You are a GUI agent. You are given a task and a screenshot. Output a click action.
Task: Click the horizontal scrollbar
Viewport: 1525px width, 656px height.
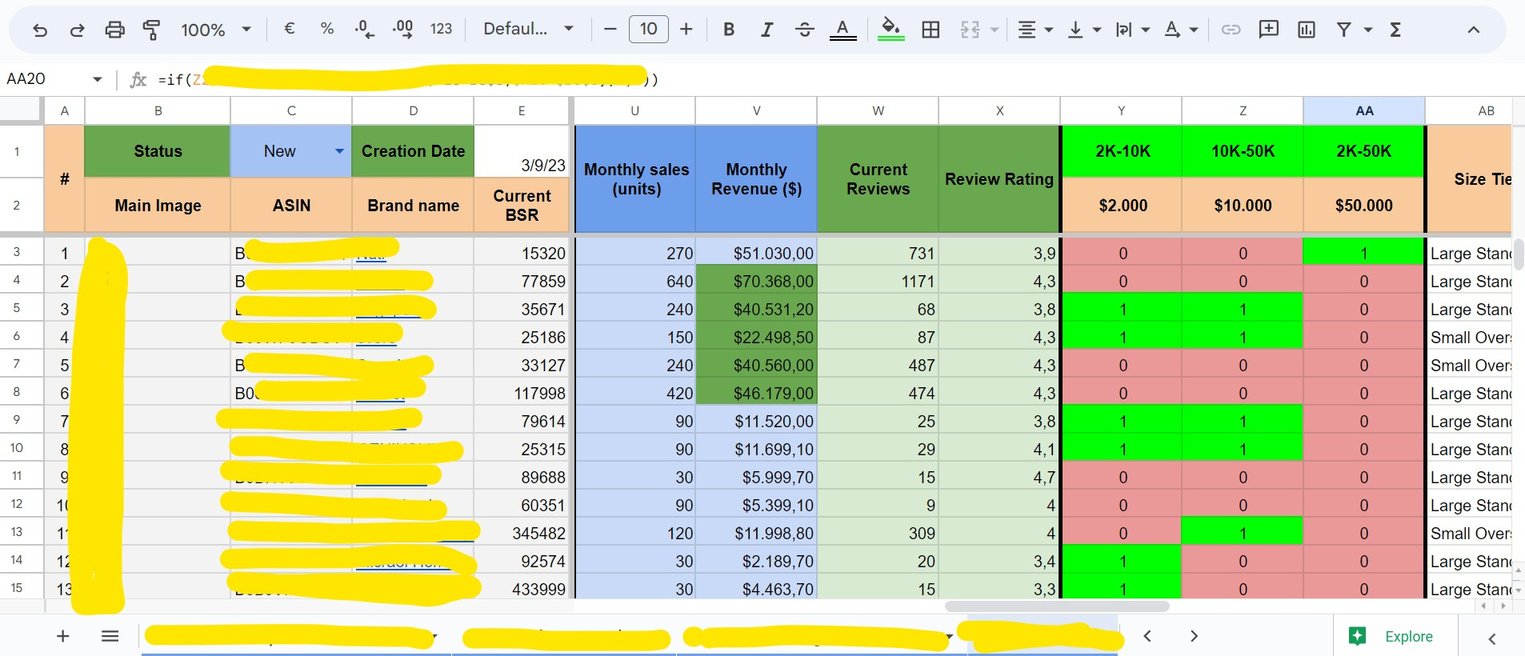click(x=1056, y=606)
